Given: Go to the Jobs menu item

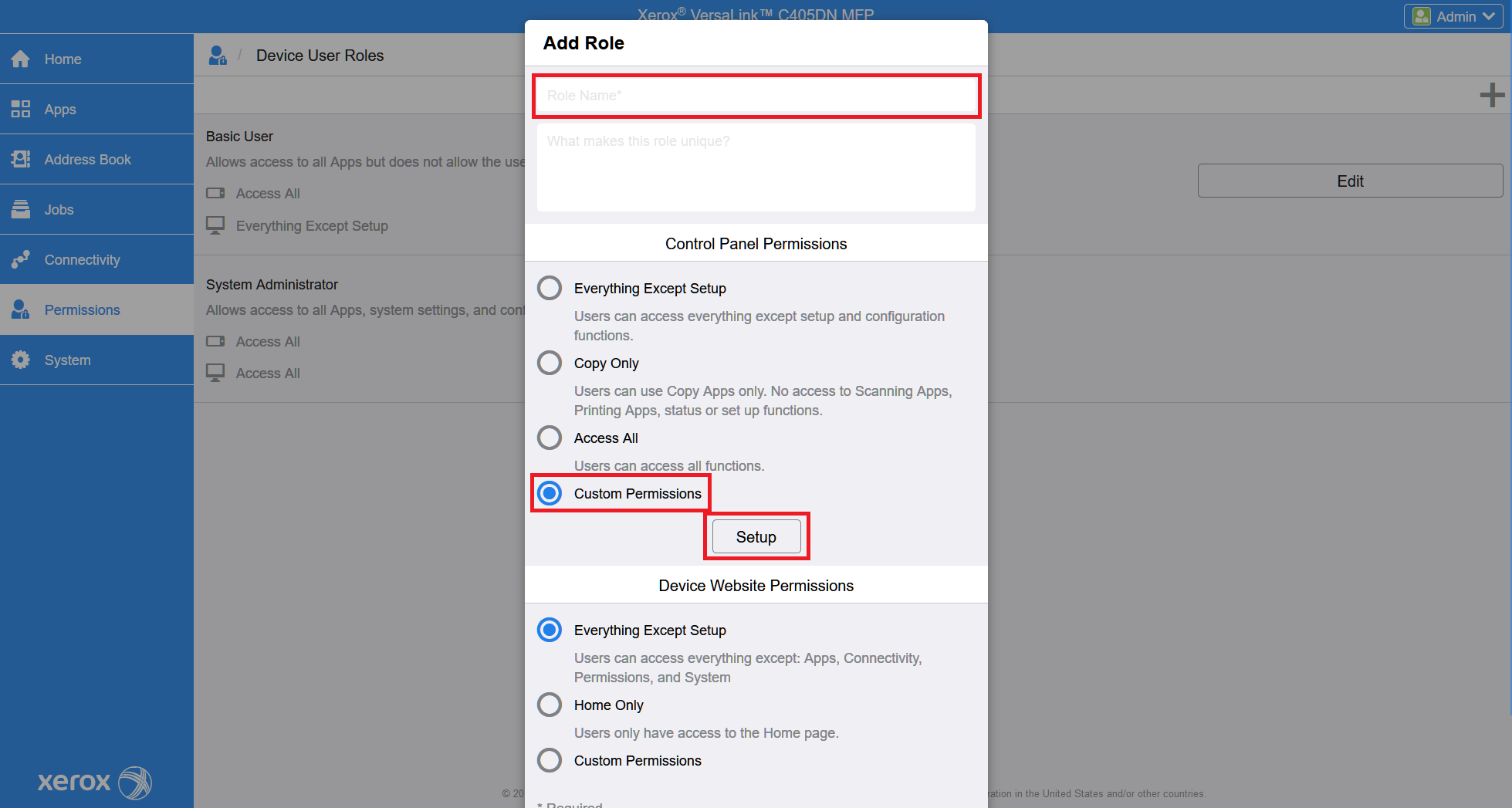Looking at the screenshot, I should tap(59, 210).
